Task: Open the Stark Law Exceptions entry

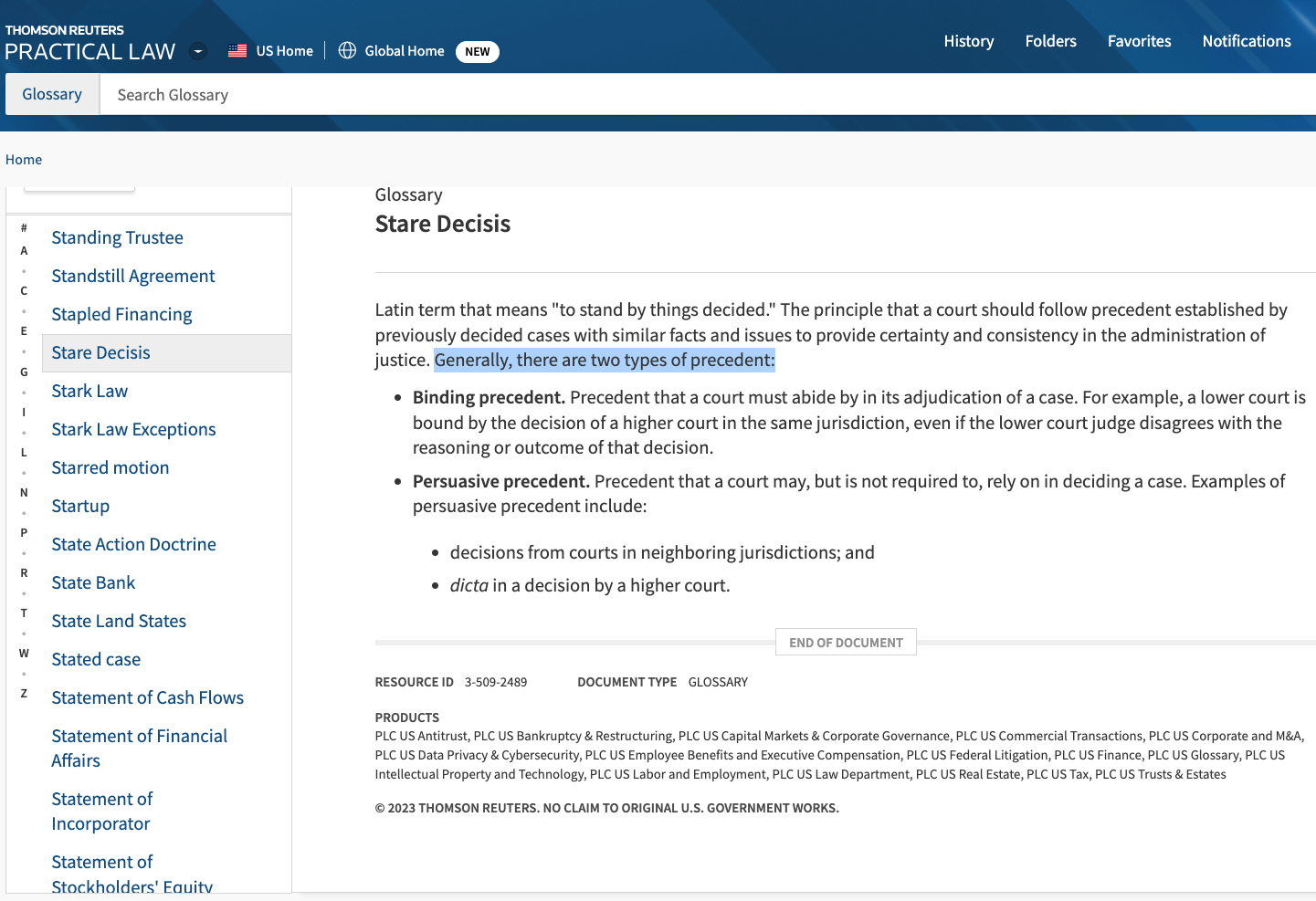Action: click(133, 429)
